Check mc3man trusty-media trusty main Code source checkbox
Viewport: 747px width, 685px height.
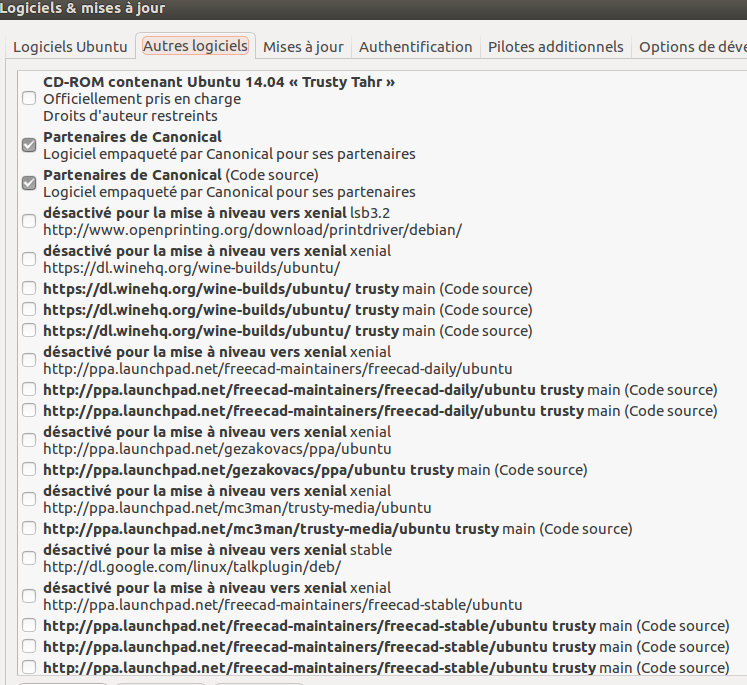tap(29, 529)
